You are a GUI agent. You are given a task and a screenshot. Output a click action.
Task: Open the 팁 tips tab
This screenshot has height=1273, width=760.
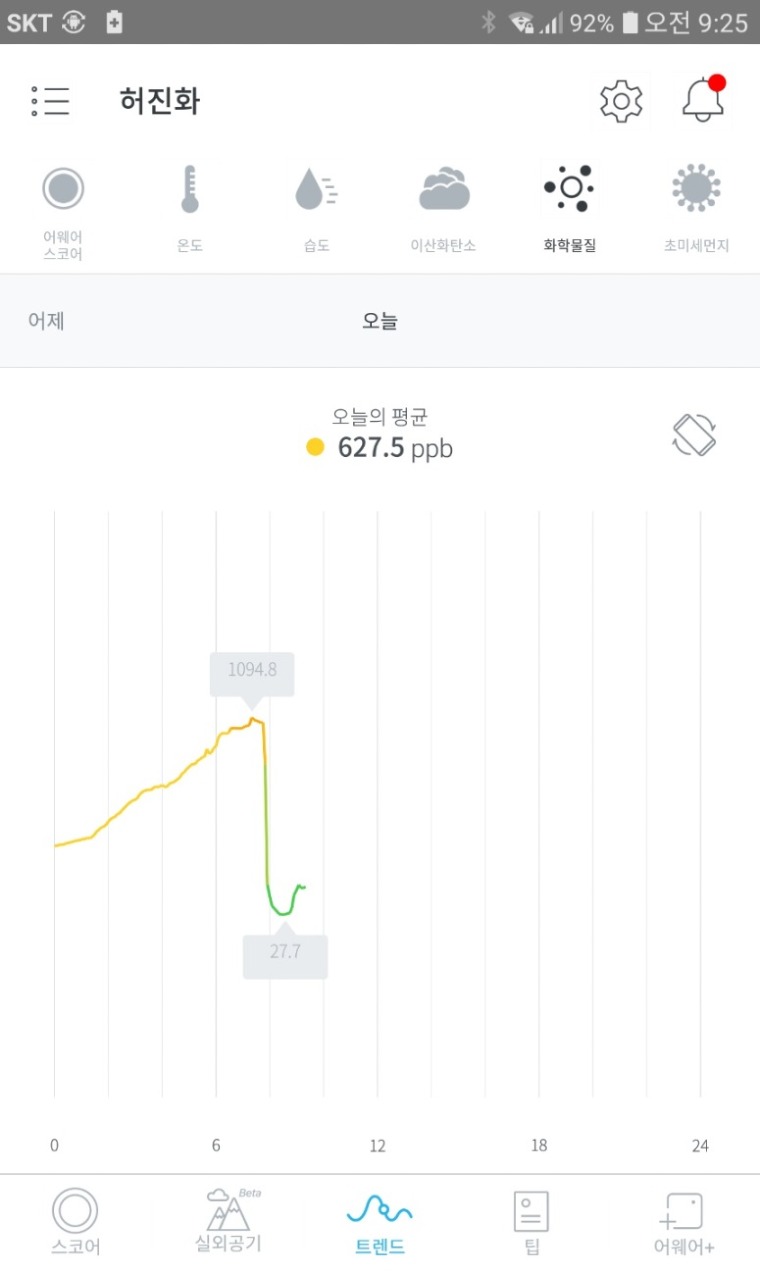click(531, 1221)
